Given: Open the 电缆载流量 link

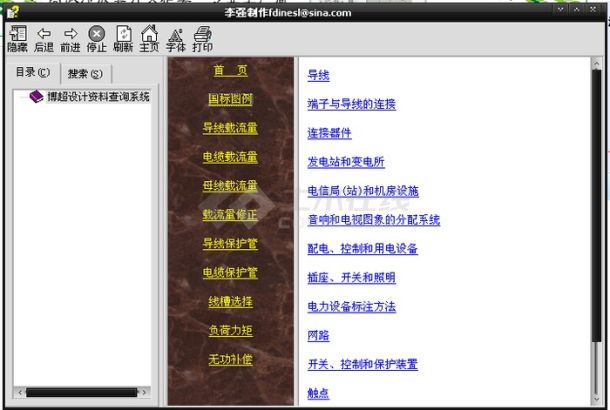Looking at the screenshot, I should 230,157.
